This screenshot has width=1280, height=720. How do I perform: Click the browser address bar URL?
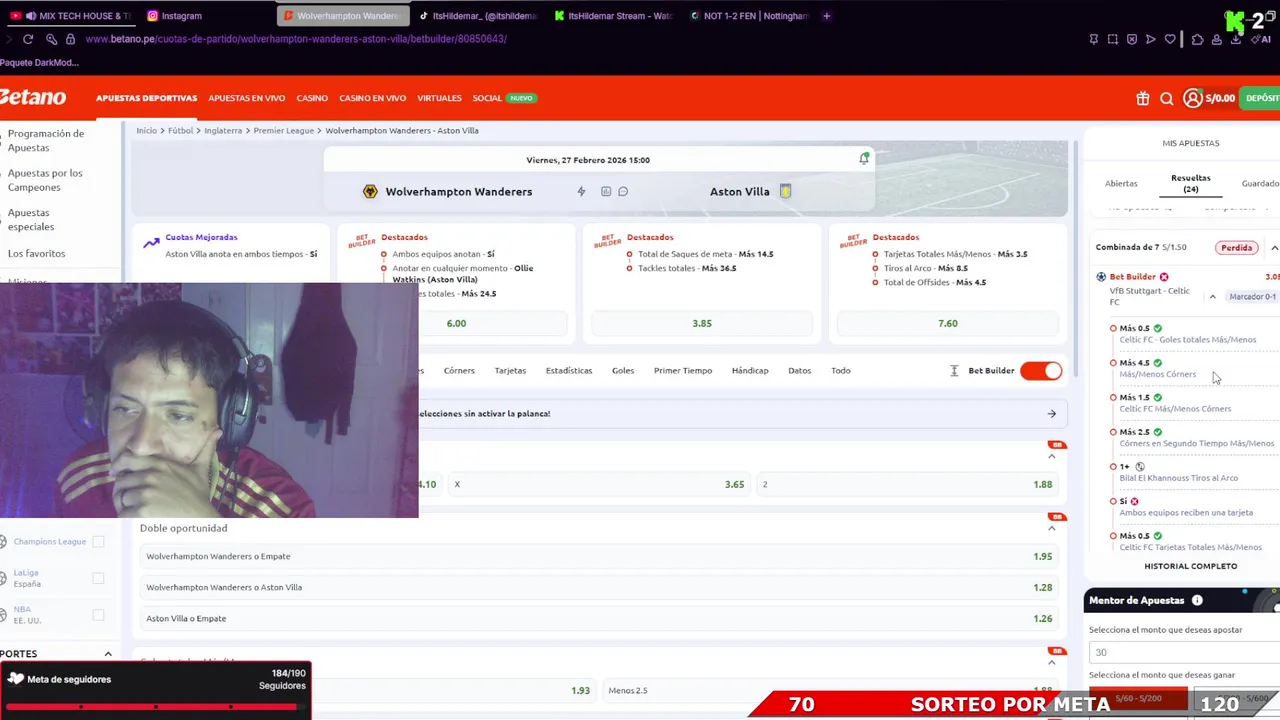(x=296, y=39)
